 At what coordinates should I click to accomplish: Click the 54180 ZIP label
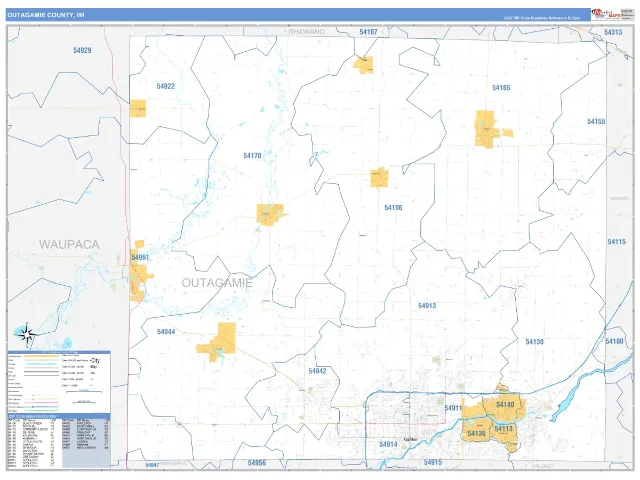click(x=614, y=341)
